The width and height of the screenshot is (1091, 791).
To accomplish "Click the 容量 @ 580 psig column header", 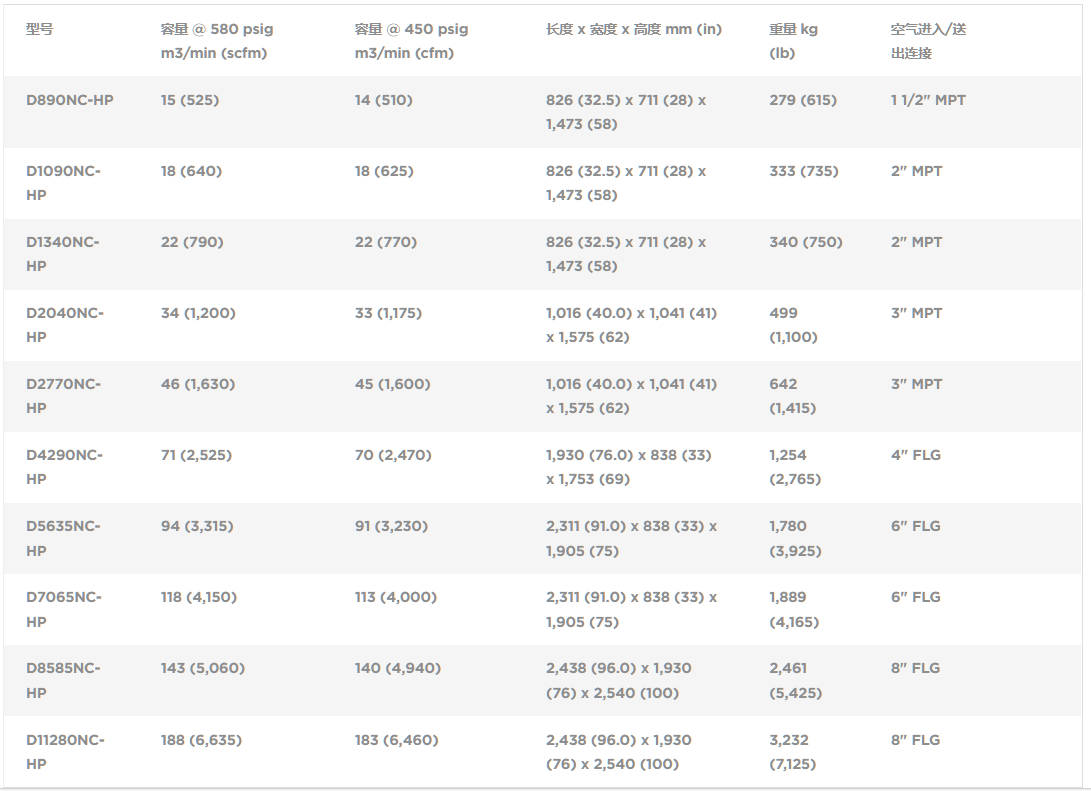I will click(x=217, y=41).
